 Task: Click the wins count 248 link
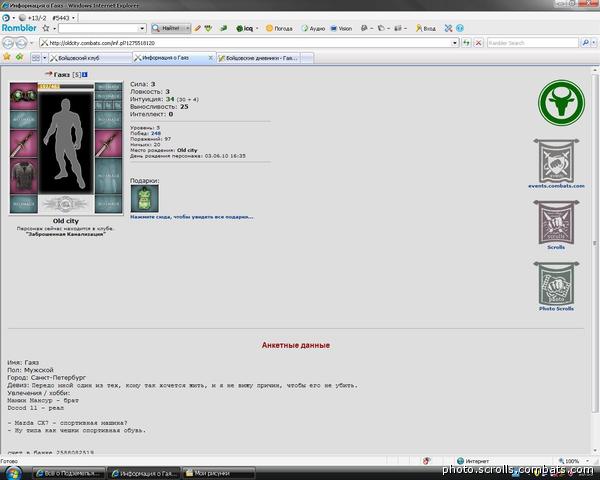pyautogui.click(x=156, y=133)
